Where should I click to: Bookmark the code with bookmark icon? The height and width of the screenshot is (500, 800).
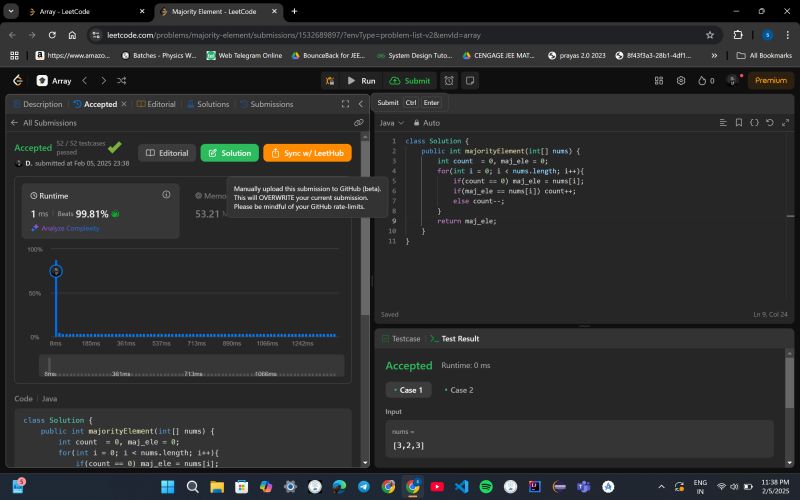[x=739, y=122]
